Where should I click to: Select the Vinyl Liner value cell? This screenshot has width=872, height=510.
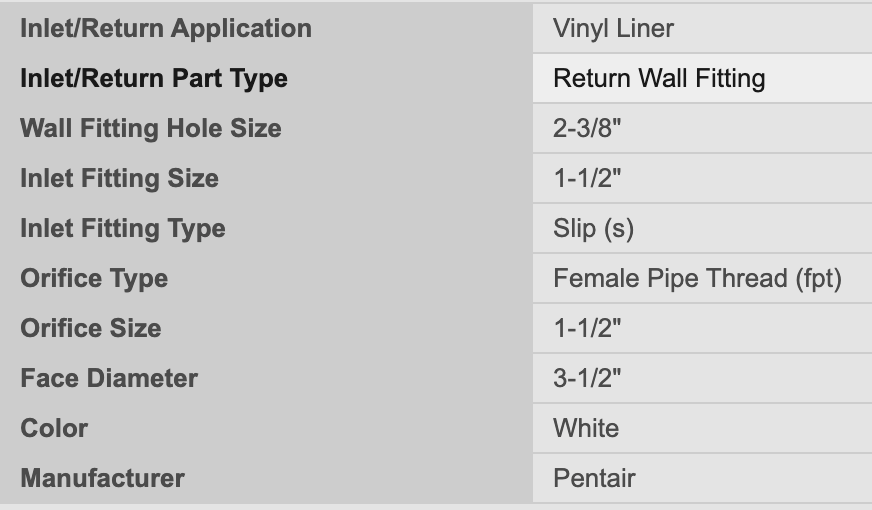click(x=613, y=28)
